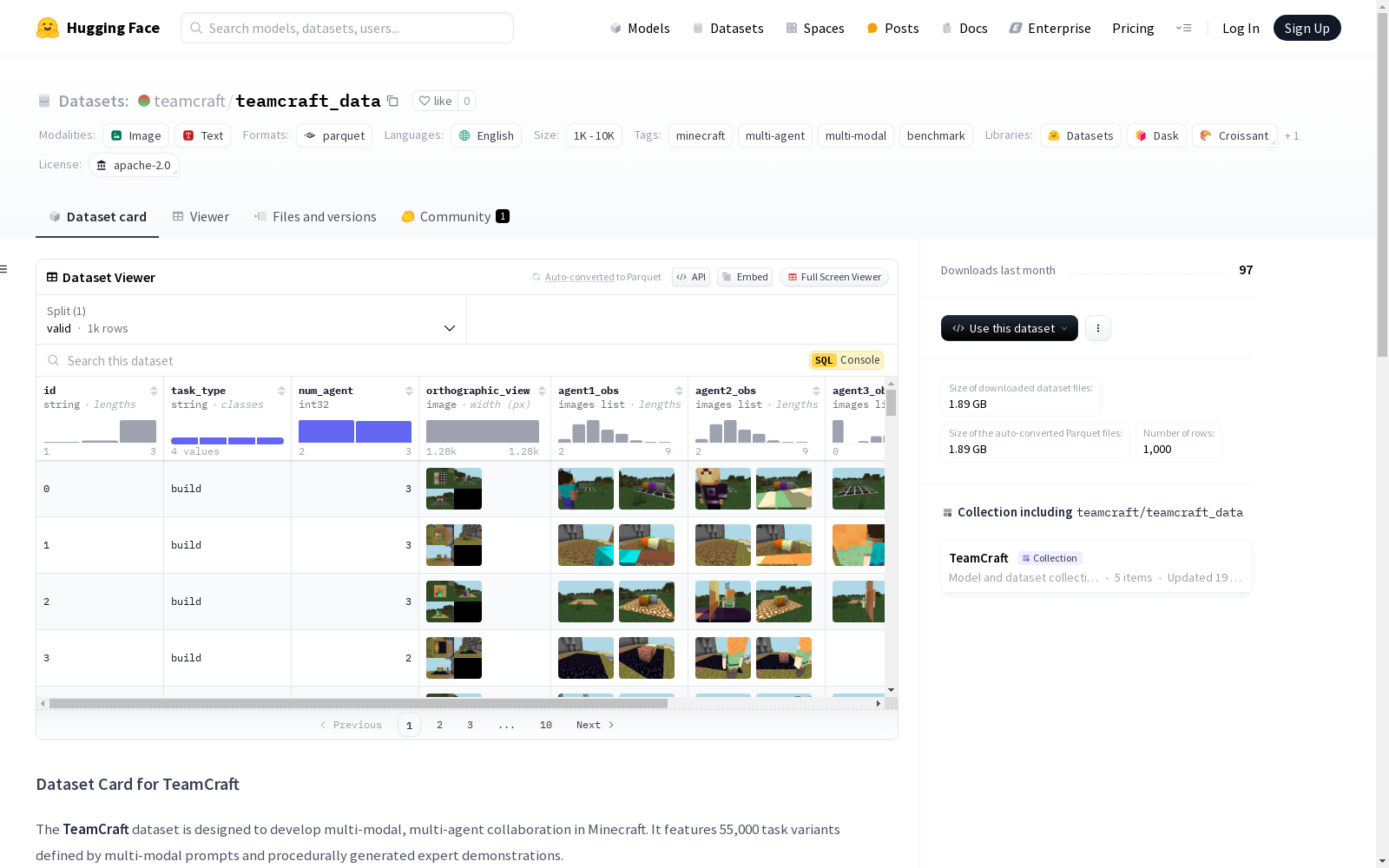Go to page 2 of the table

pos(440,725)
